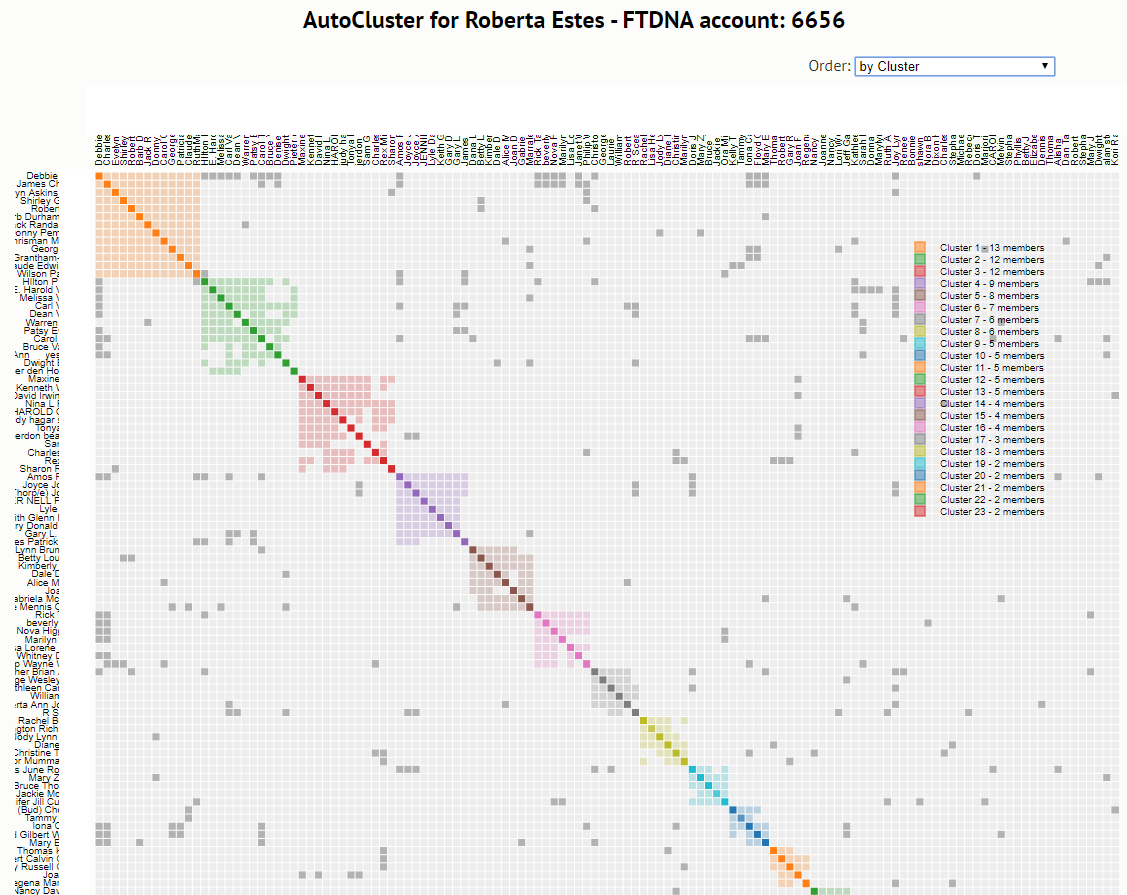The width and height of the screenshot is (1127, 895).
Task: Click the 'Shirley G' row label
Action: (x=40, y=201)
